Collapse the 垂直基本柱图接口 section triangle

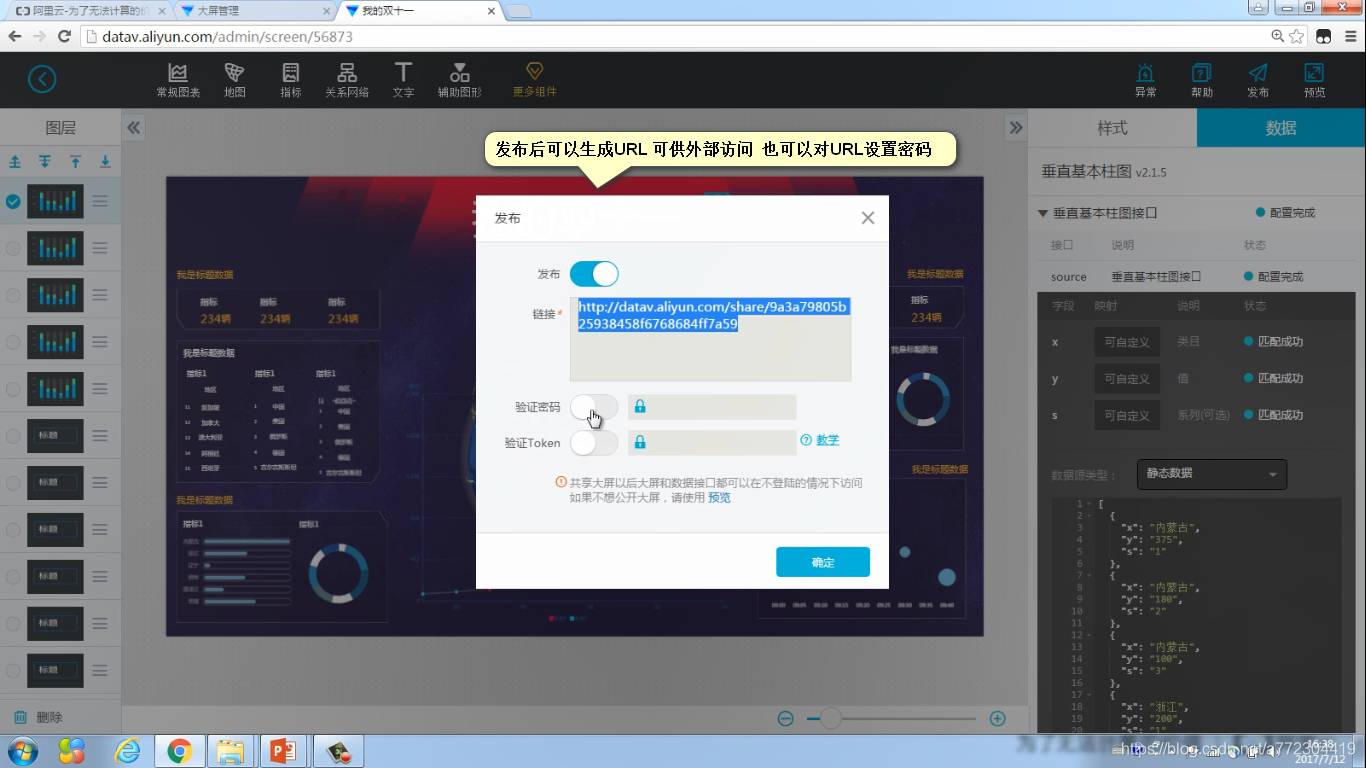1043,213
